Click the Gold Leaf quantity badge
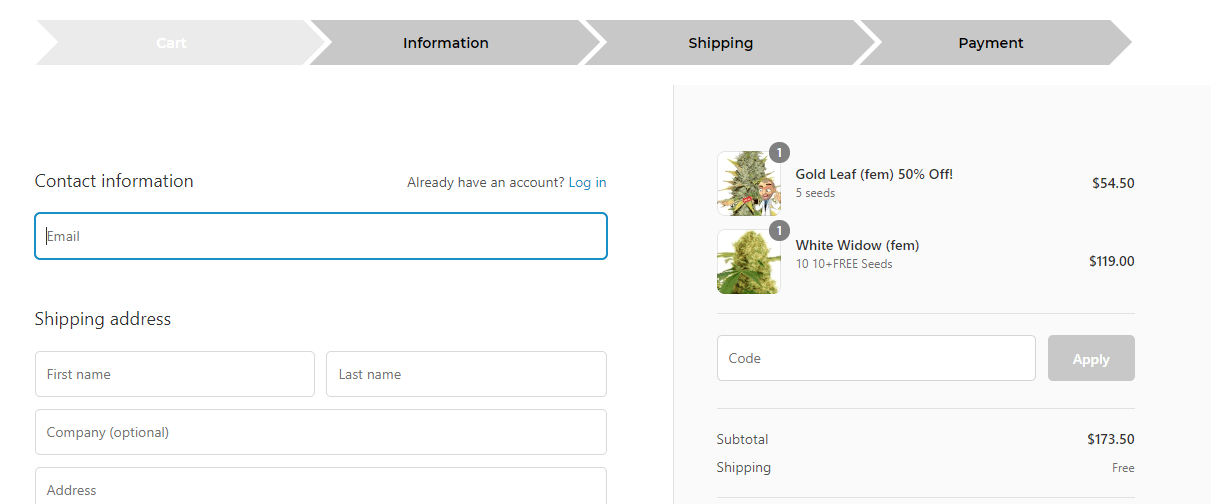Screen dimensions: 1211x504 point(779,152)
